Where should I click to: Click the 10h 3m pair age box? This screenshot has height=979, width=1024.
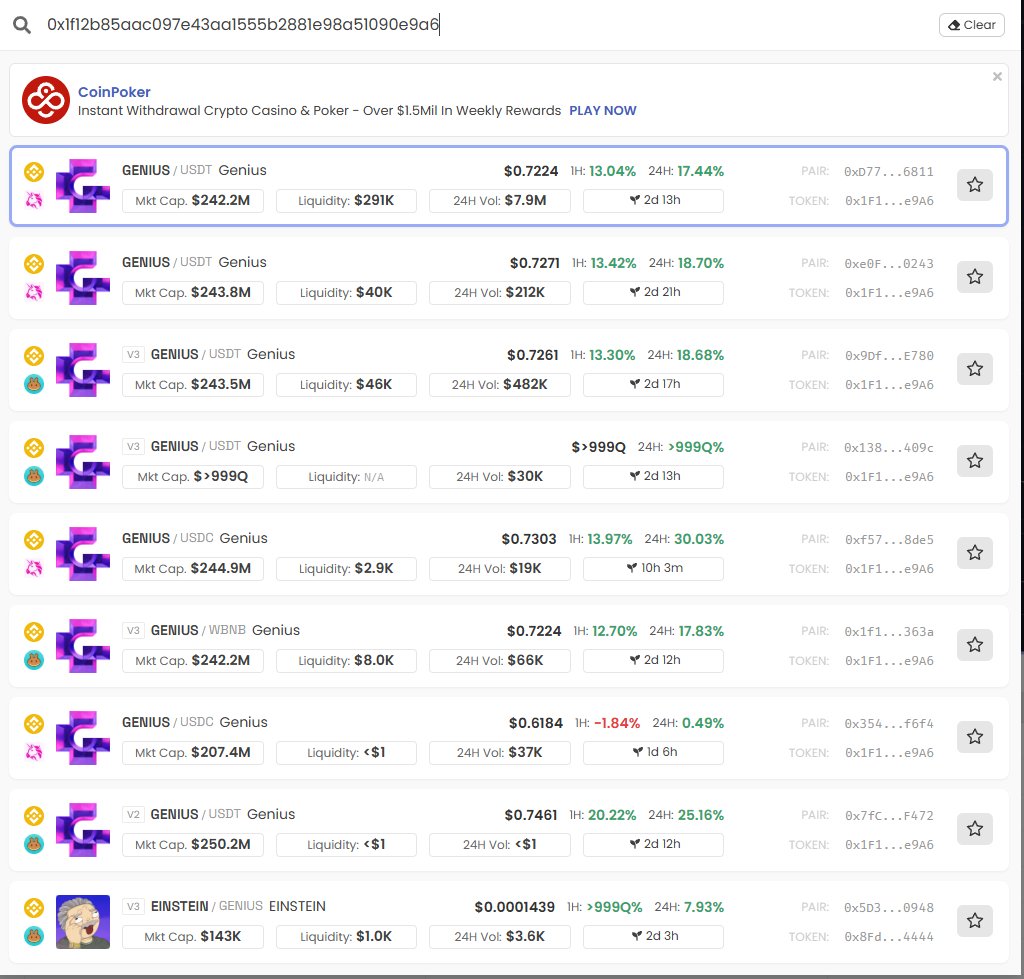(x=653, y=569)
